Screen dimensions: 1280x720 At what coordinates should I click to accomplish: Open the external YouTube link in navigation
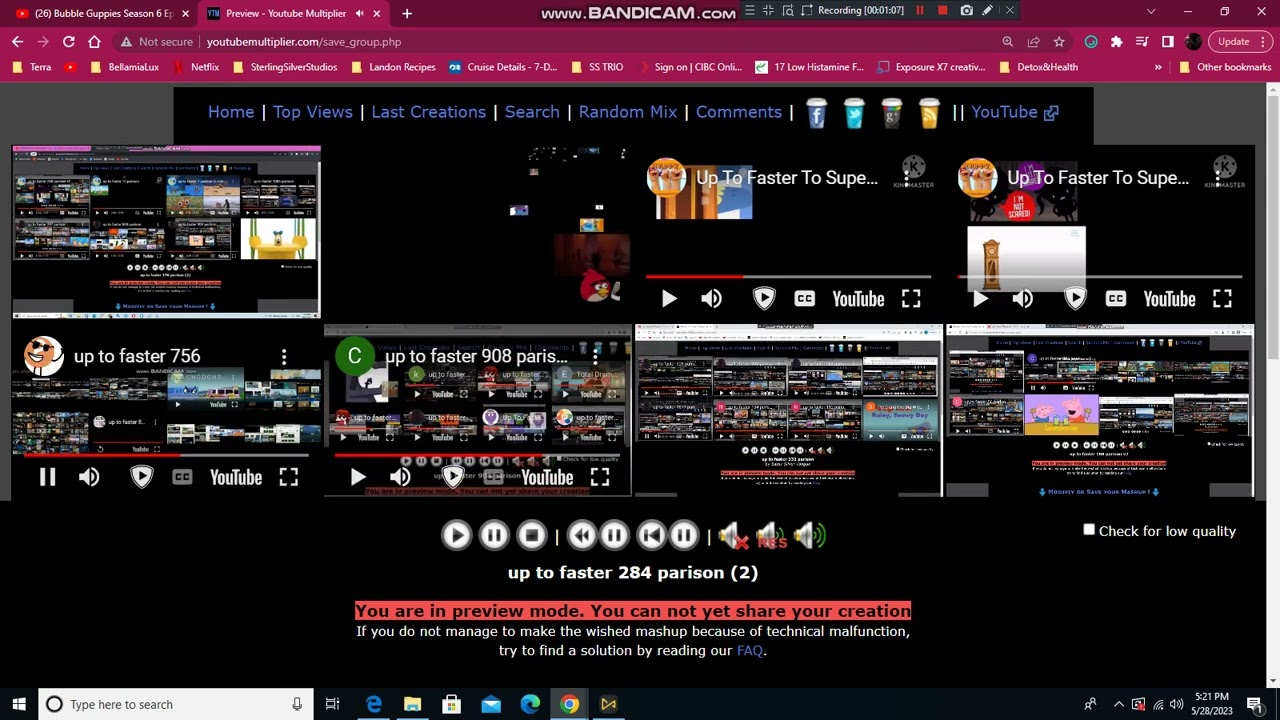pyautogui.click(x=1014, y=112)
